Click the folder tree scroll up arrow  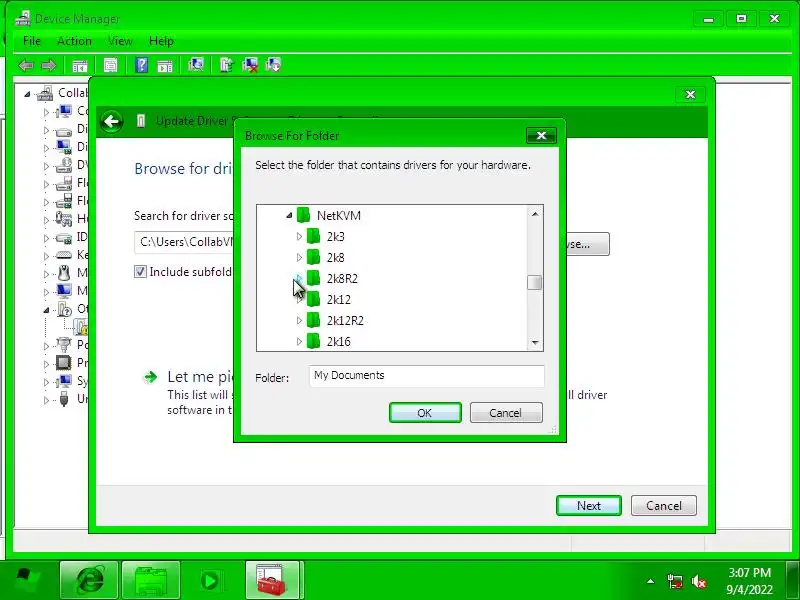click(535, 214)
